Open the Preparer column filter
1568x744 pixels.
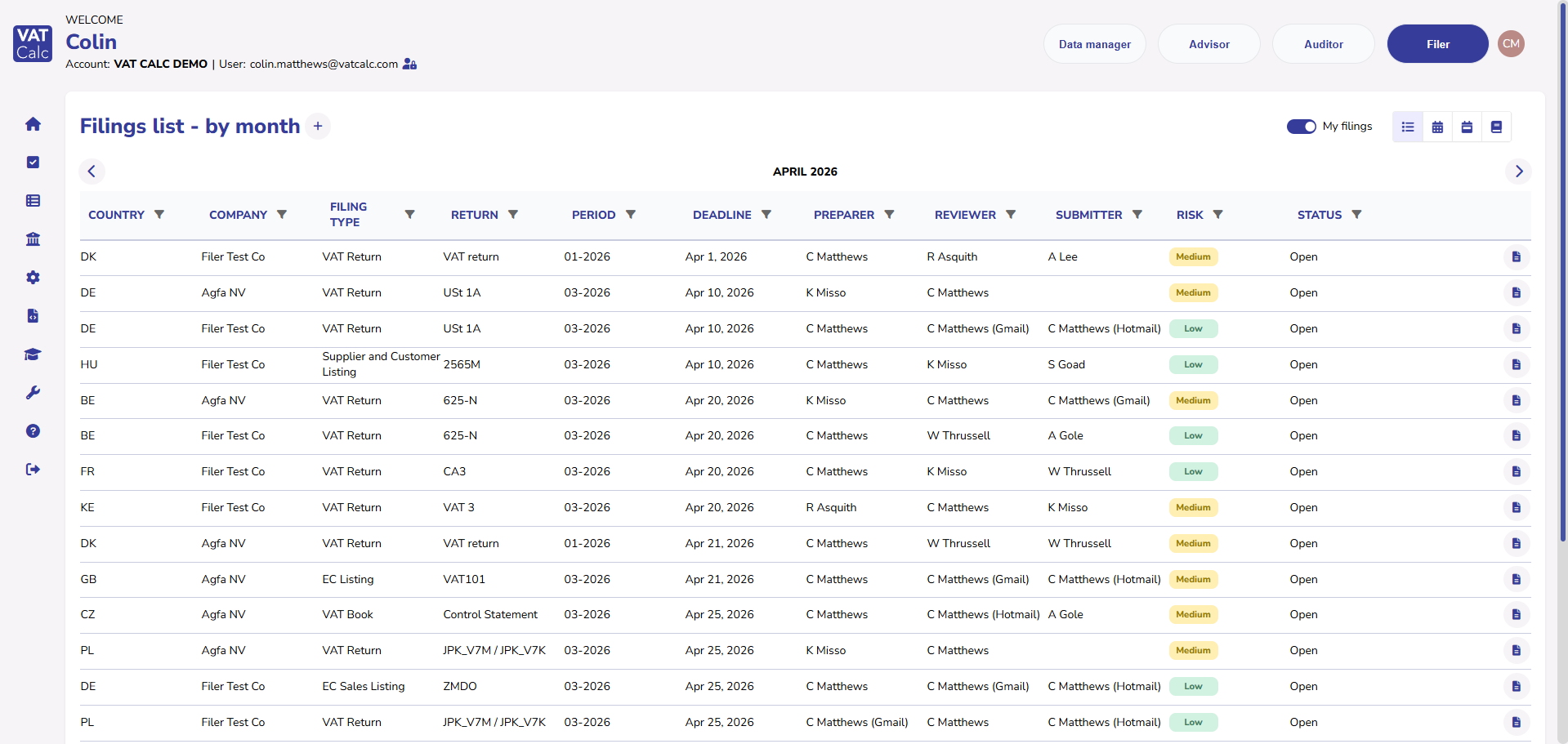tap(890, 215)
